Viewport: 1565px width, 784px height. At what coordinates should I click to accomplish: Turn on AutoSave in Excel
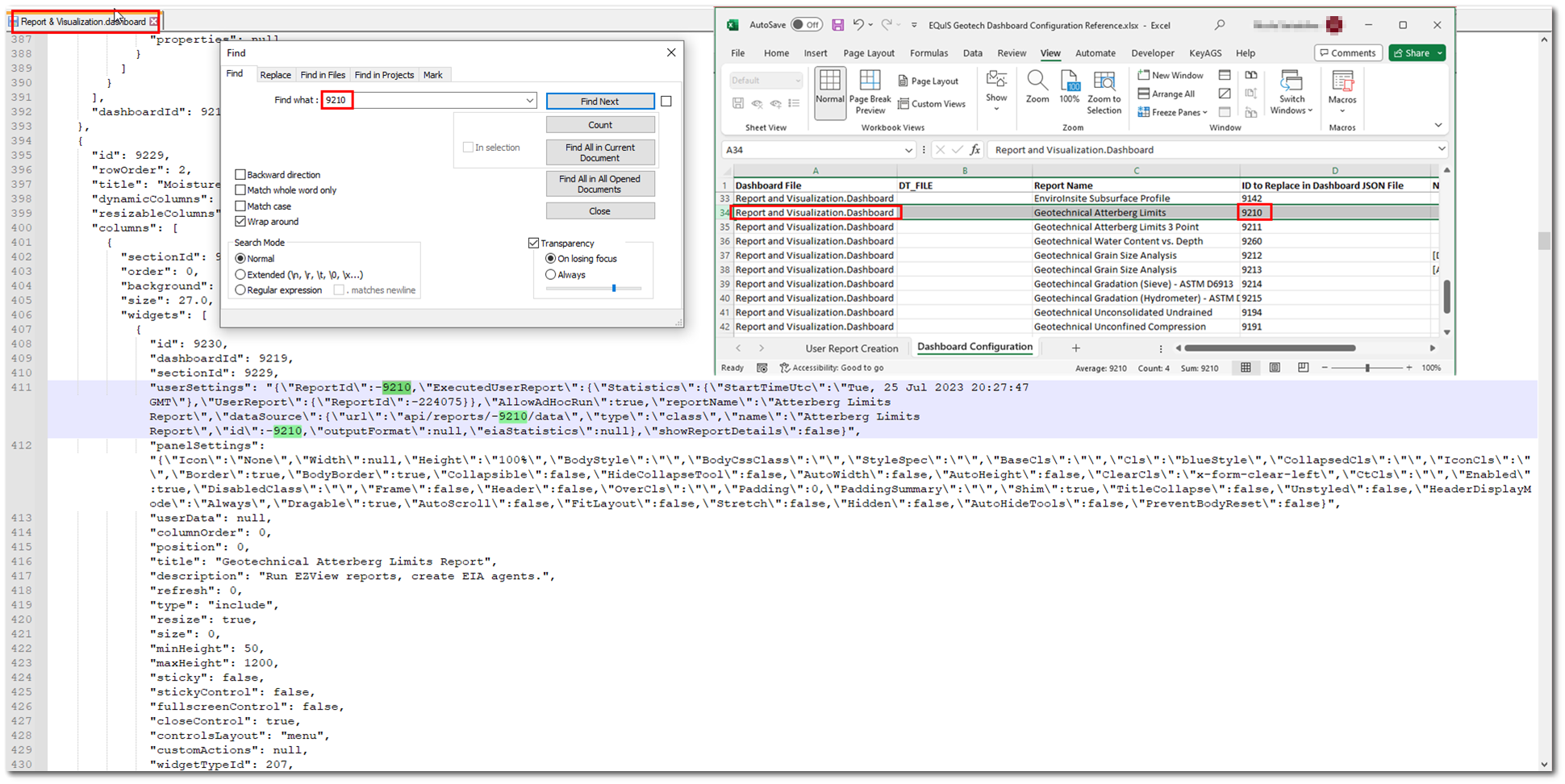(x=806, y=24)
